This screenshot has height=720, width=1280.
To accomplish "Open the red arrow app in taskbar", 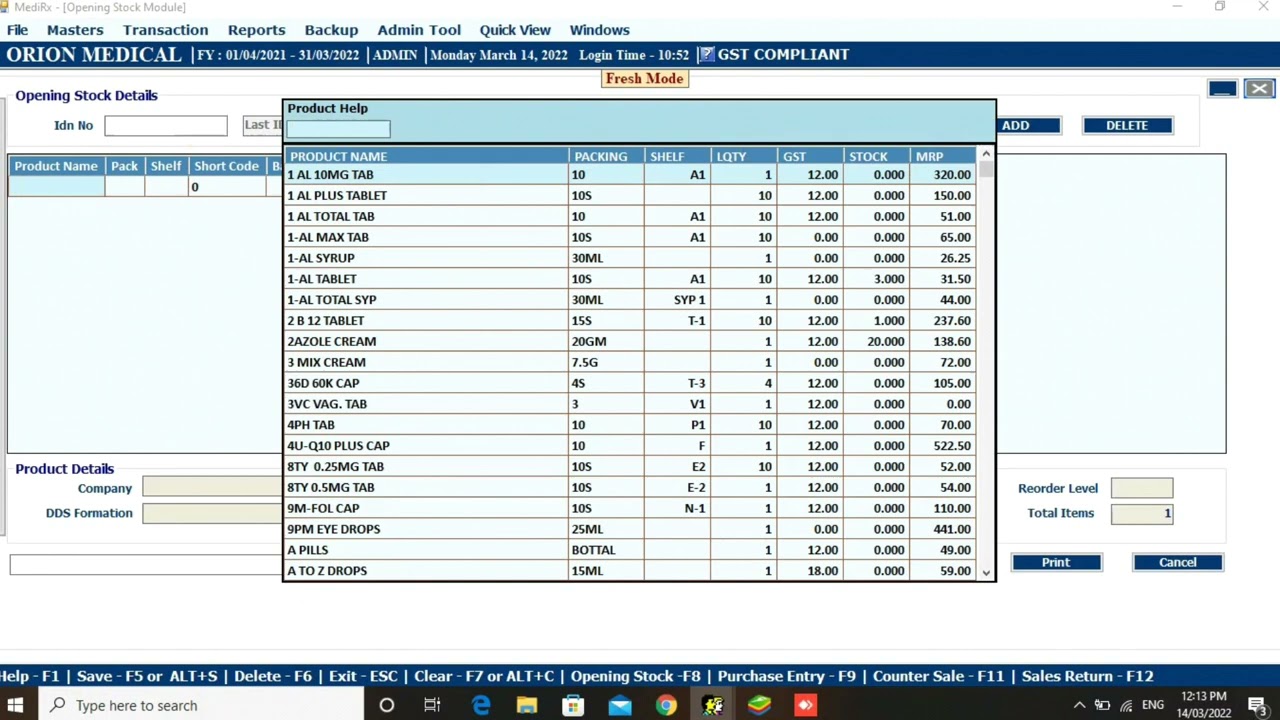I will [805, 705].
